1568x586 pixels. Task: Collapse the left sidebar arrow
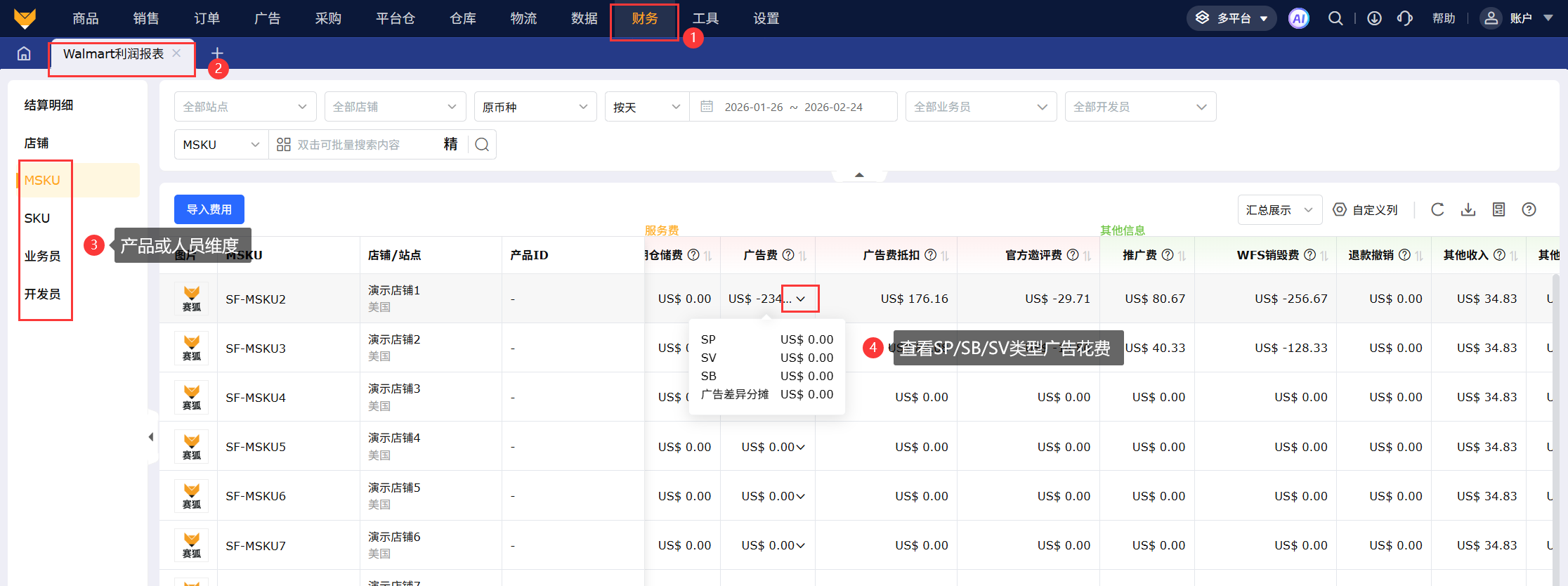pyautogui.click(x=151, y=437)
